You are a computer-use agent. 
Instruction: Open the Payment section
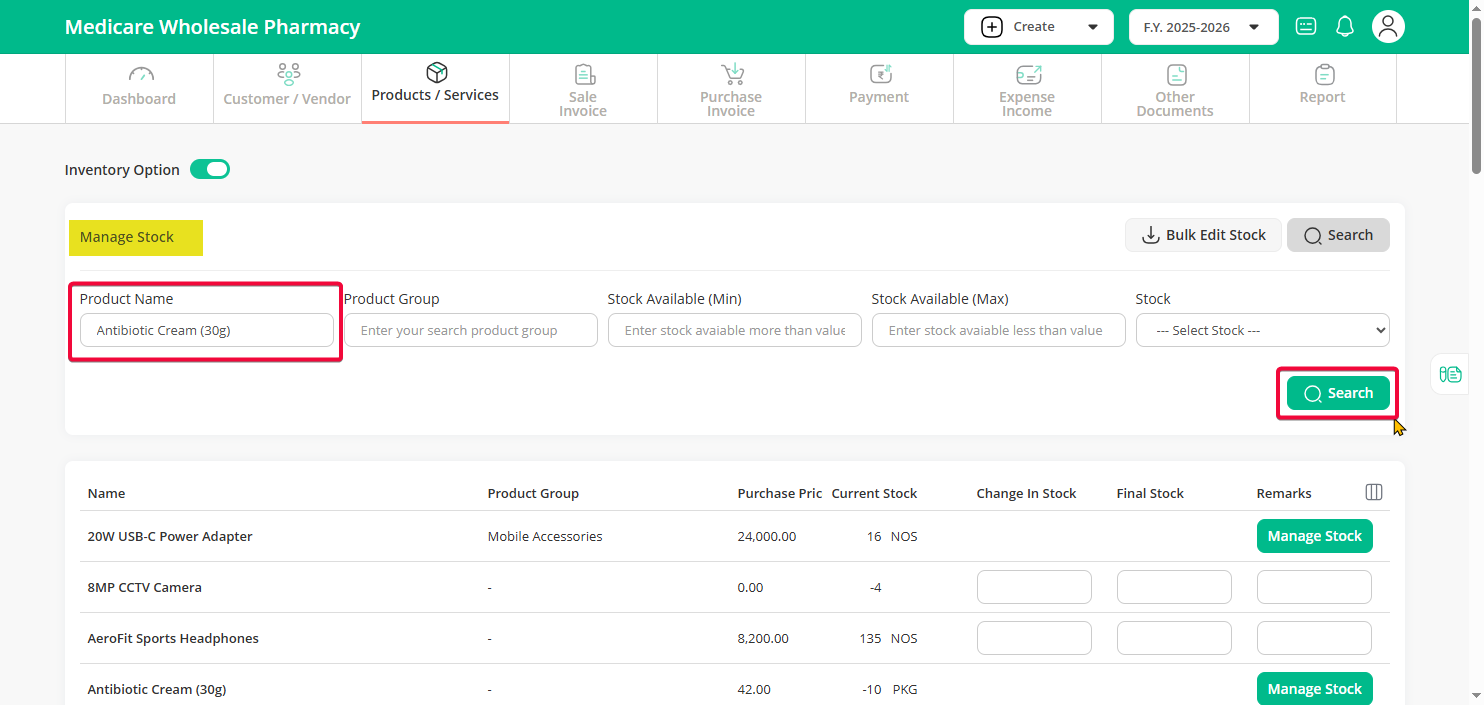coord(879,87)
